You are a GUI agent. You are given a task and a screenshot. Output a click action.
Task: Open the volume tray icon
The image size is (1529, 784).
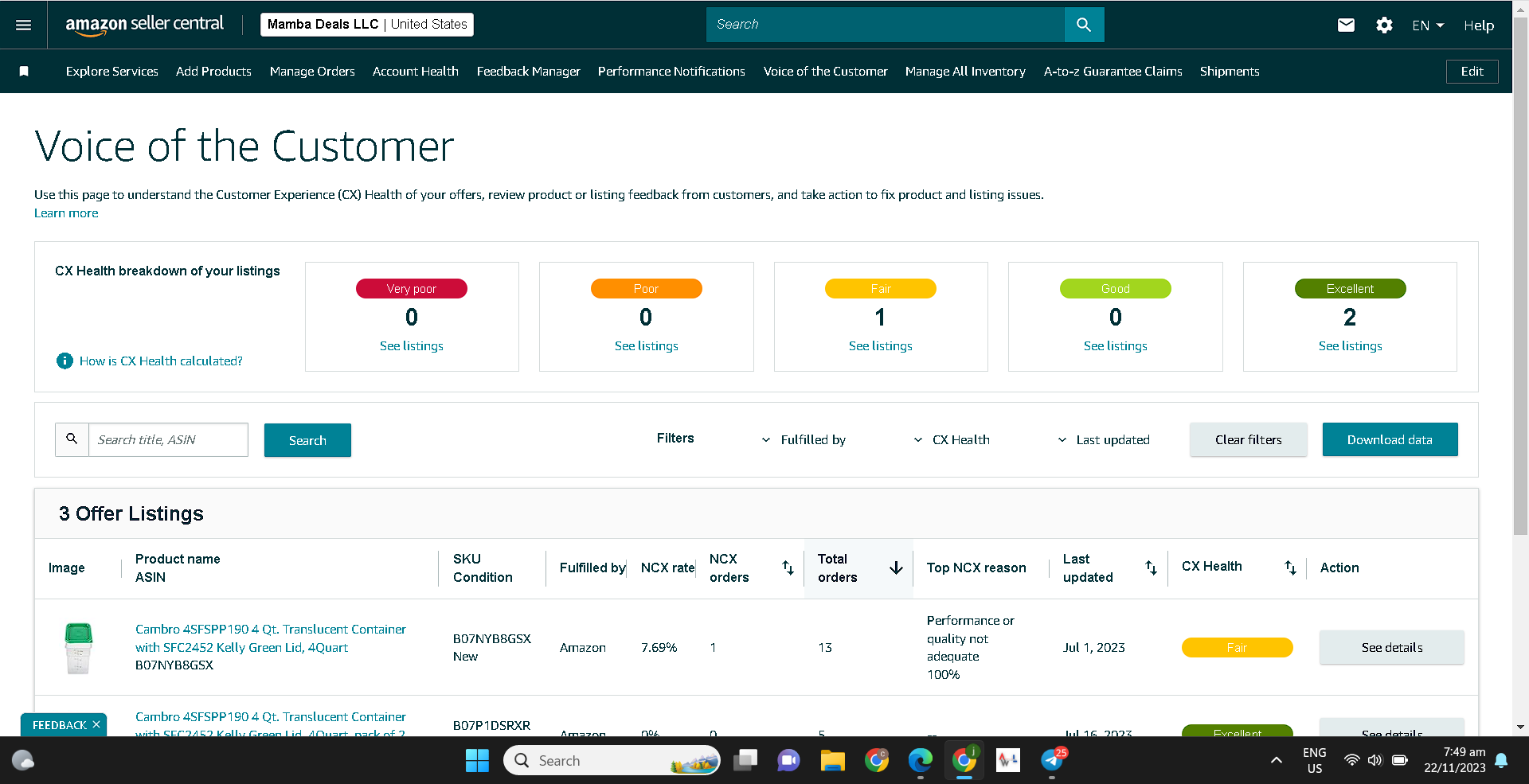pos(1375,761)
